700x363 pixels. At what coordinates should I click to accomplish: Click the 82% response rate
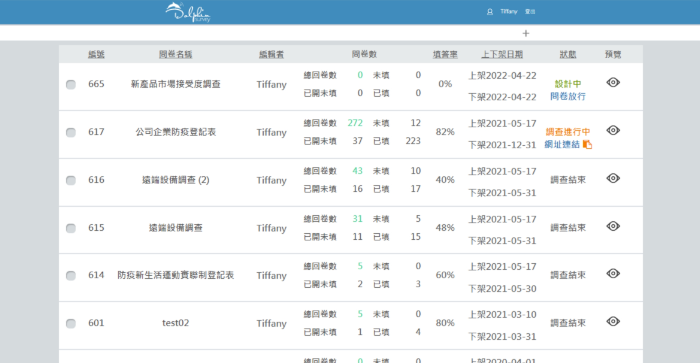click(445, 132)
